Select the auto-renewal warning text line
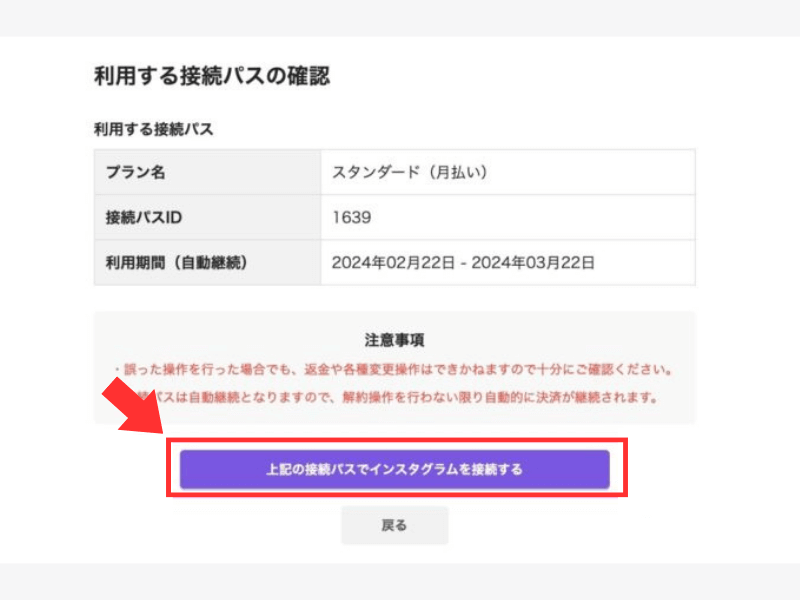 410,397
